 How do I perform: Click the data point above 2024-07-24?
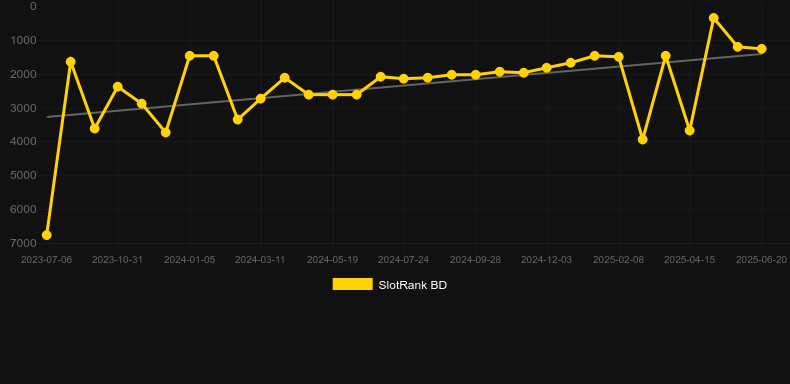[x=404, y=79]
